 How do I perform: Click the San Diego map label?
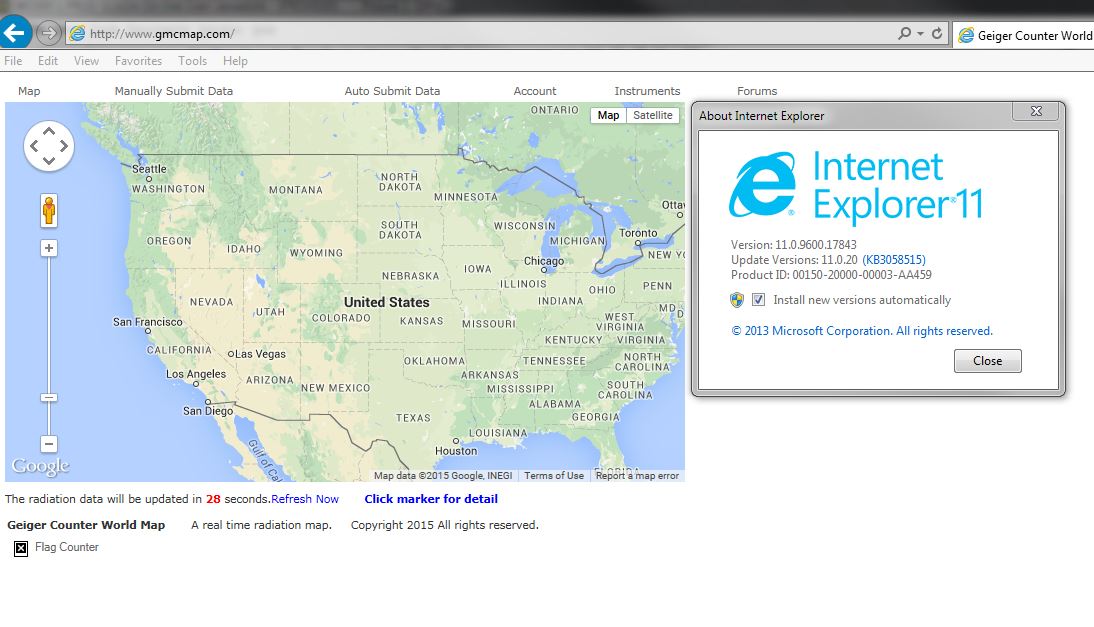coord(208,411)
